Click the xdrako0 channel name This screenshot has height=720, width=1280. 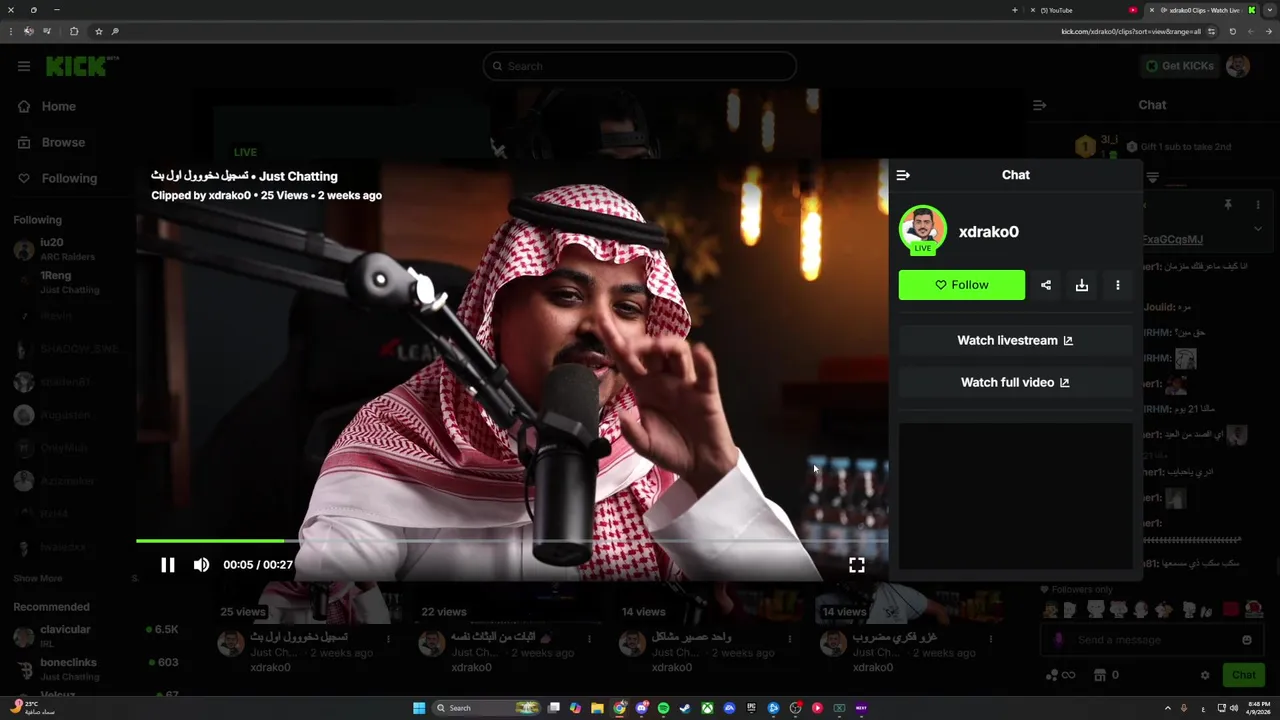point(988,232)
